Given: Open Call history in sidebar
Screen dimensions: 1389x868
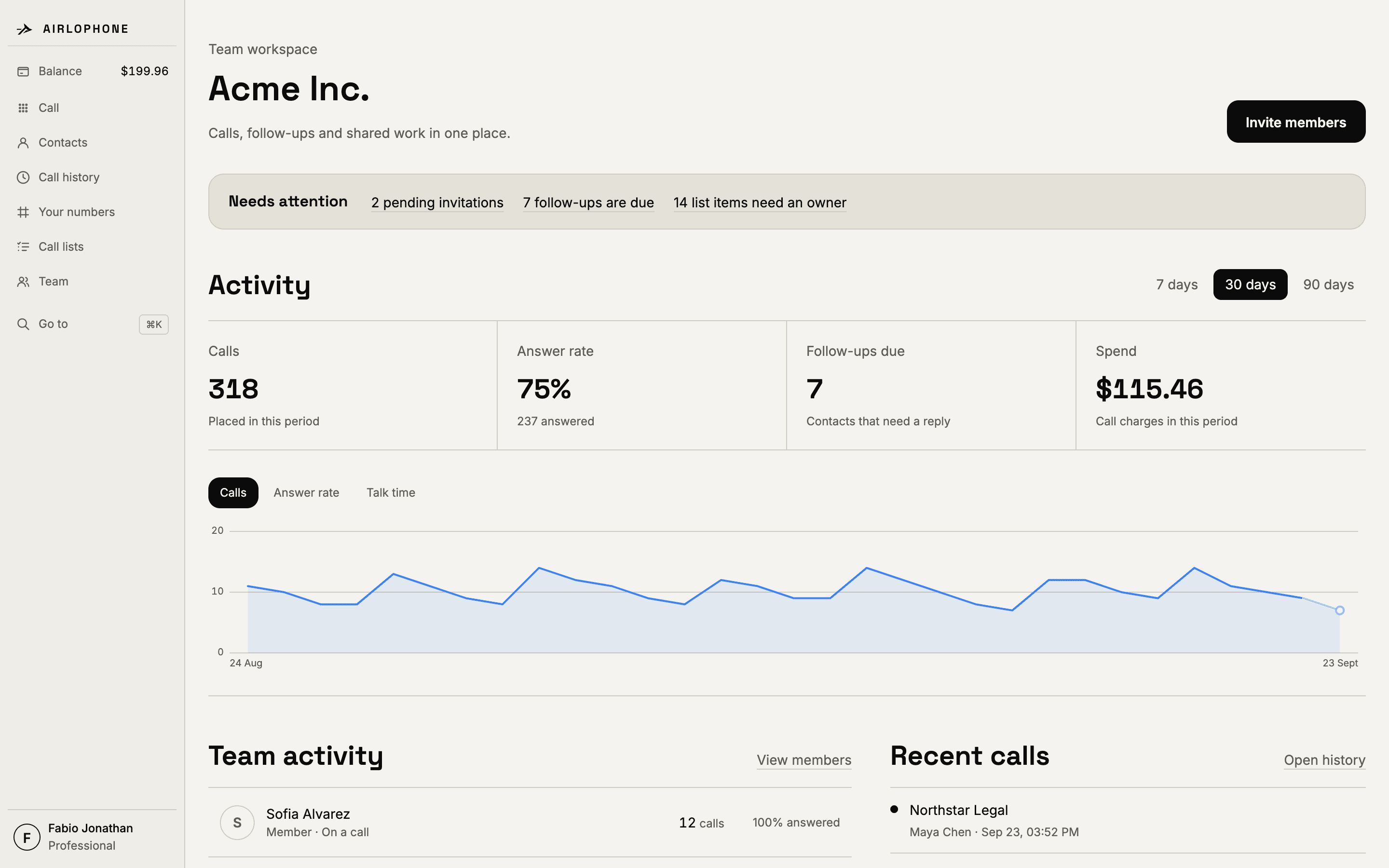Looking at the screenshot, I should pos(92,177).
